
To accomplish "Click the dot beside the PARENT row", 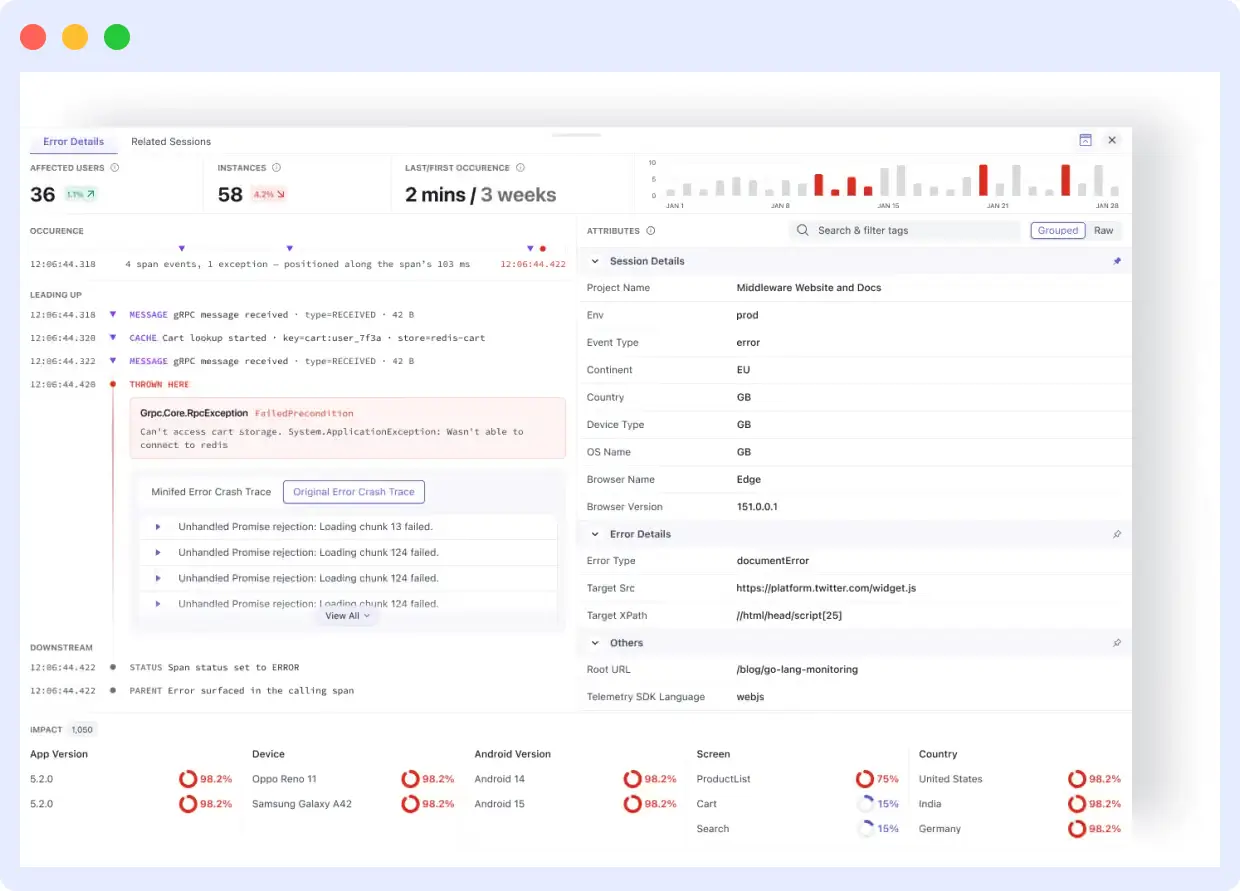I will (113, 690).
